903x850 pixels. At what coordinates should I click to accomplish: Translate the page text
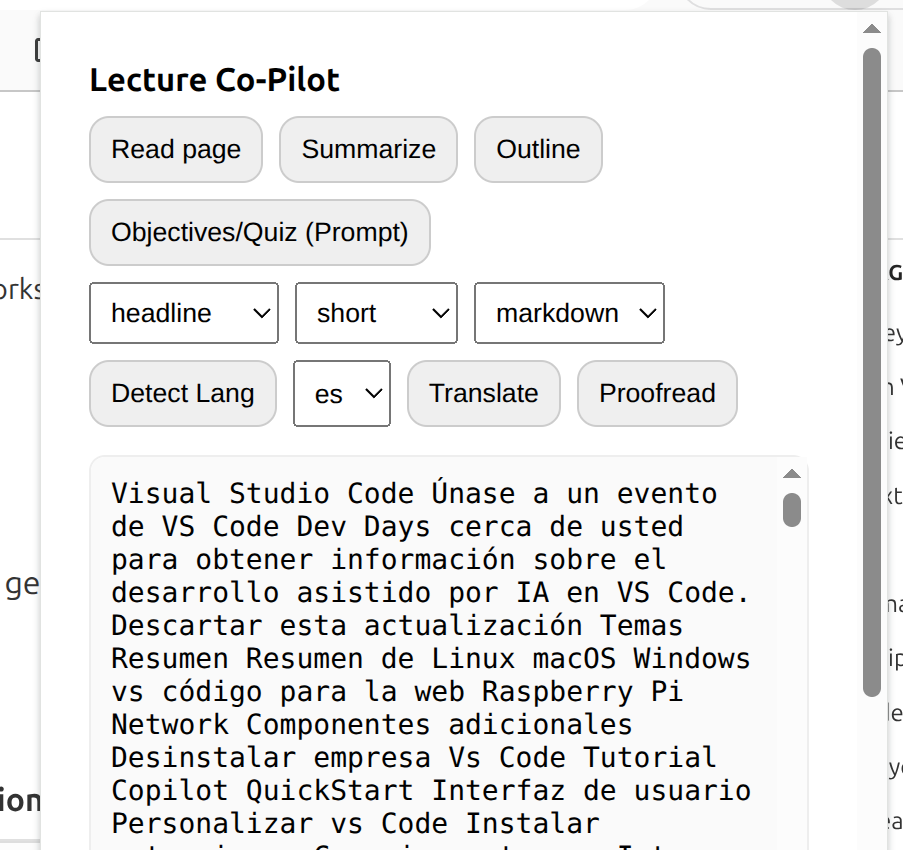click(x=484, y=394)
